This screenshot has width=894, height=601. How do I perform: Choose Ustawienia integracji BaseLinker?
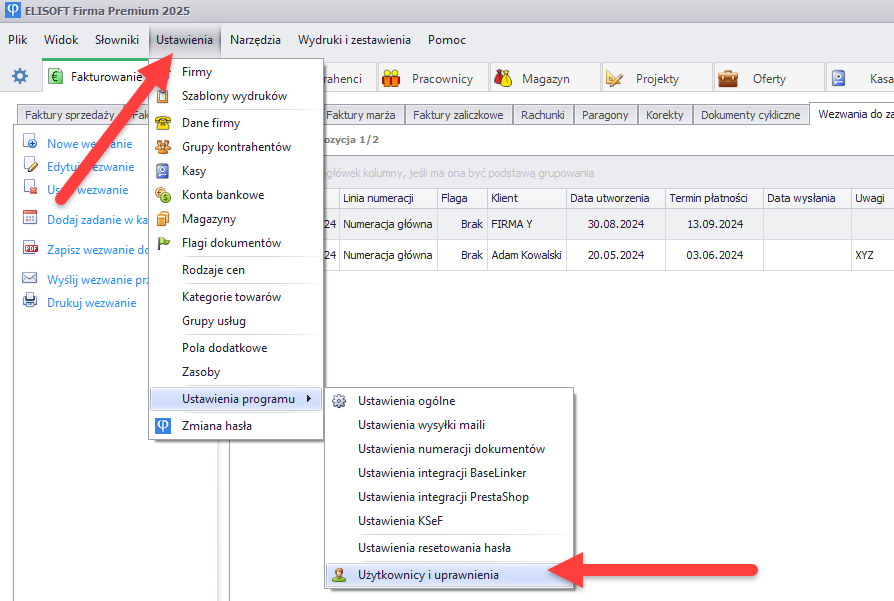click(x=441, y=473)
